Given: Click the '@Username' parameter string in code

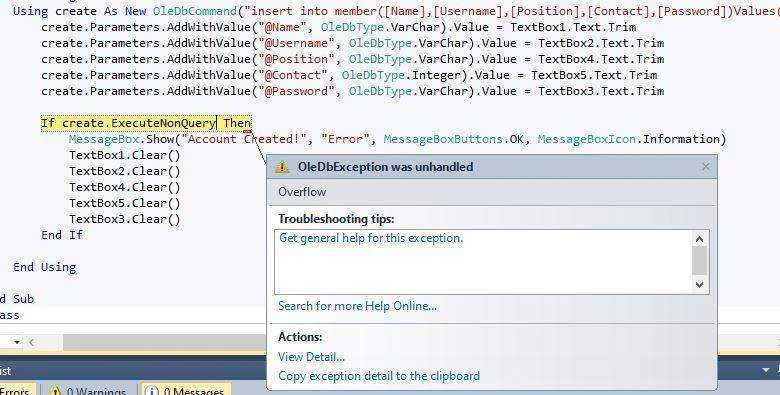Looking at the screenshot, I should point(296,43).
